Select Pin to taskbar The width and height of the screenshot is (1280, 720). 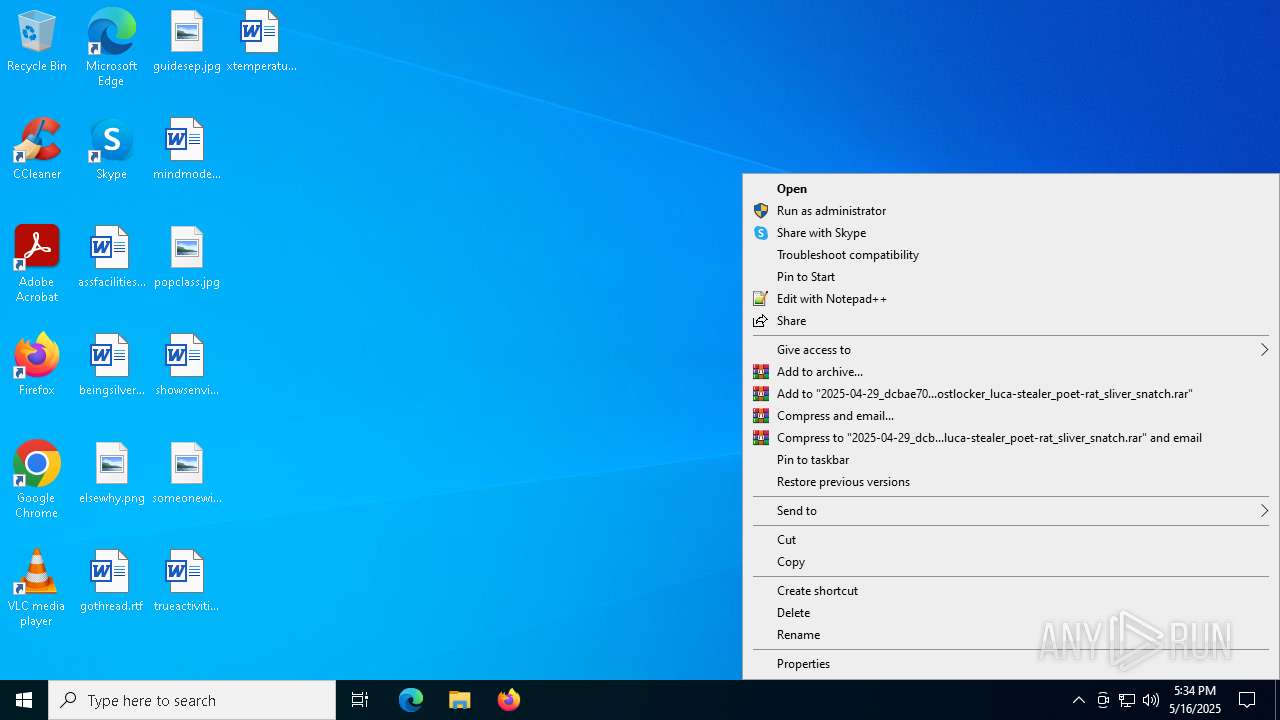pyautogui.click(x=1011, y=460)
